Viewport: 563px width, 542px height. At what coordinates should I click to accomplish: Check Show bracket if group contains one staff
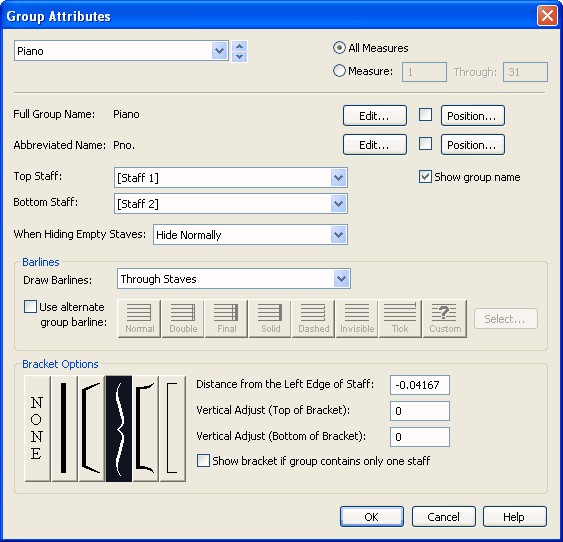[203, 461]
